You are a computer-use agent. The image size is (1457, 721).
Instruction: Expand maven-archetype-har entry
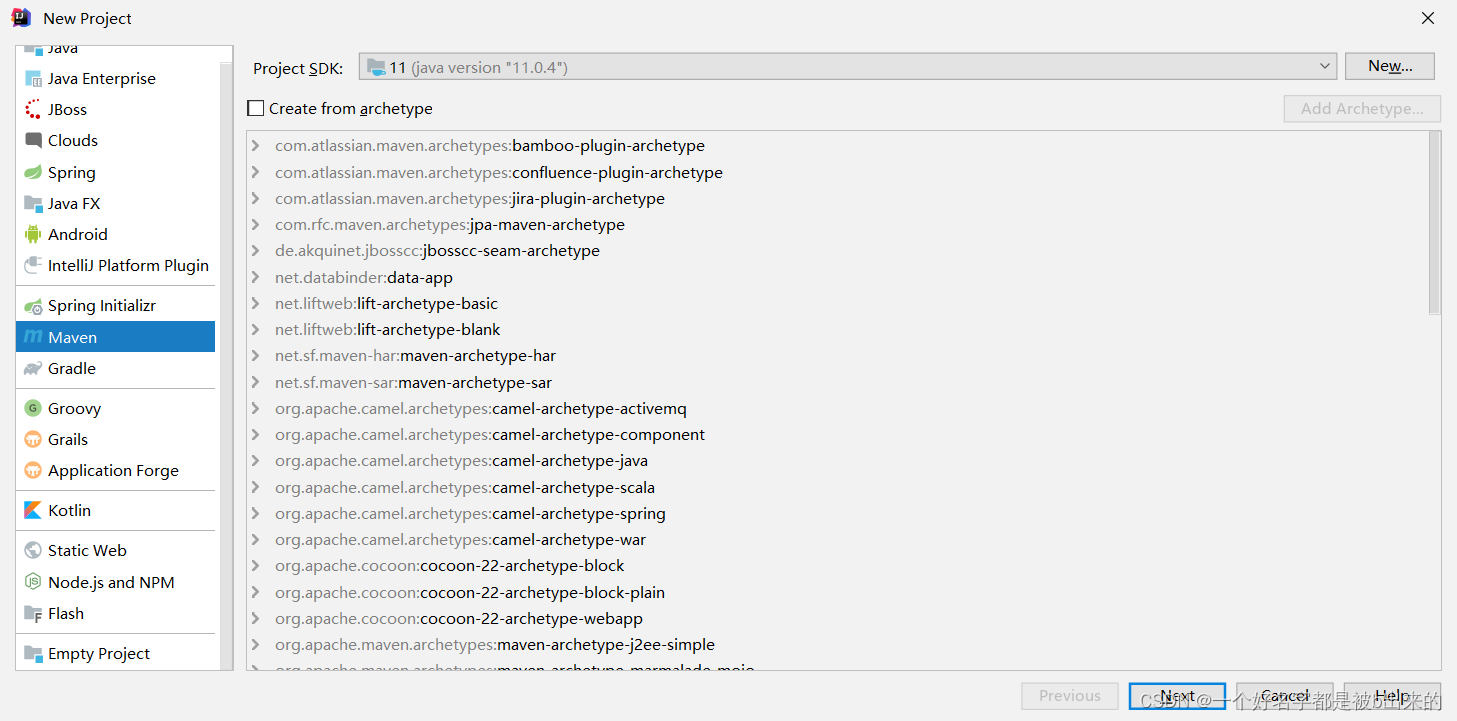click(x=256, y=356)
